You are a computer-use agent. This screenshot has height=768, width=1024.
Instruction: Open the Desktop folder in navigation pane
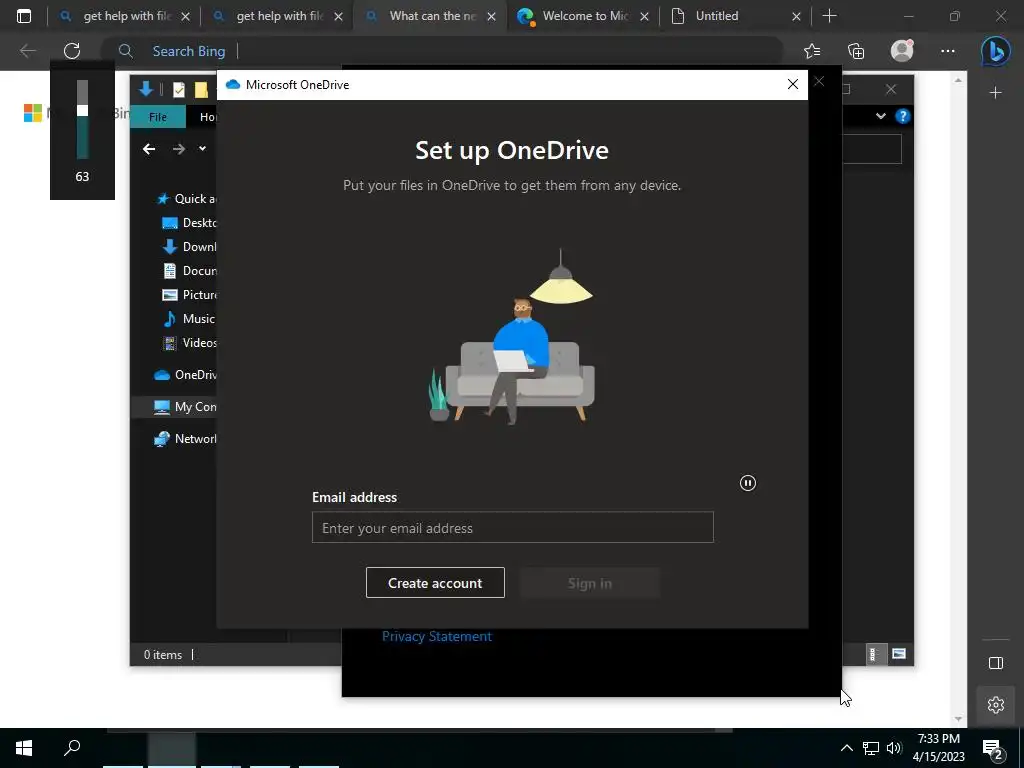[189, 223]
